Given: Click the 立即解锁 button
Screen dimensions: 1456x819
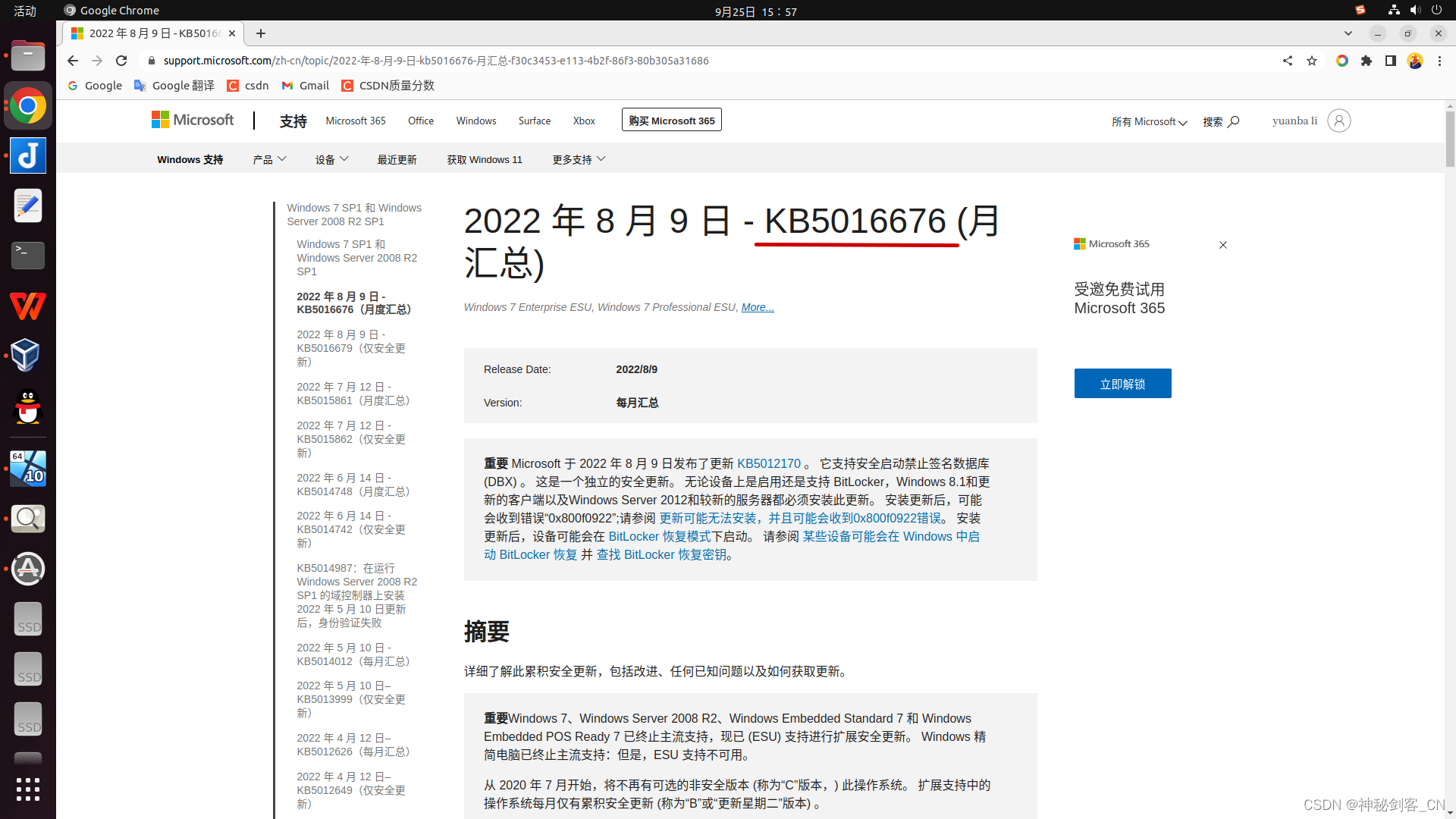Looking at the screenshot, I should point(1123,384).
